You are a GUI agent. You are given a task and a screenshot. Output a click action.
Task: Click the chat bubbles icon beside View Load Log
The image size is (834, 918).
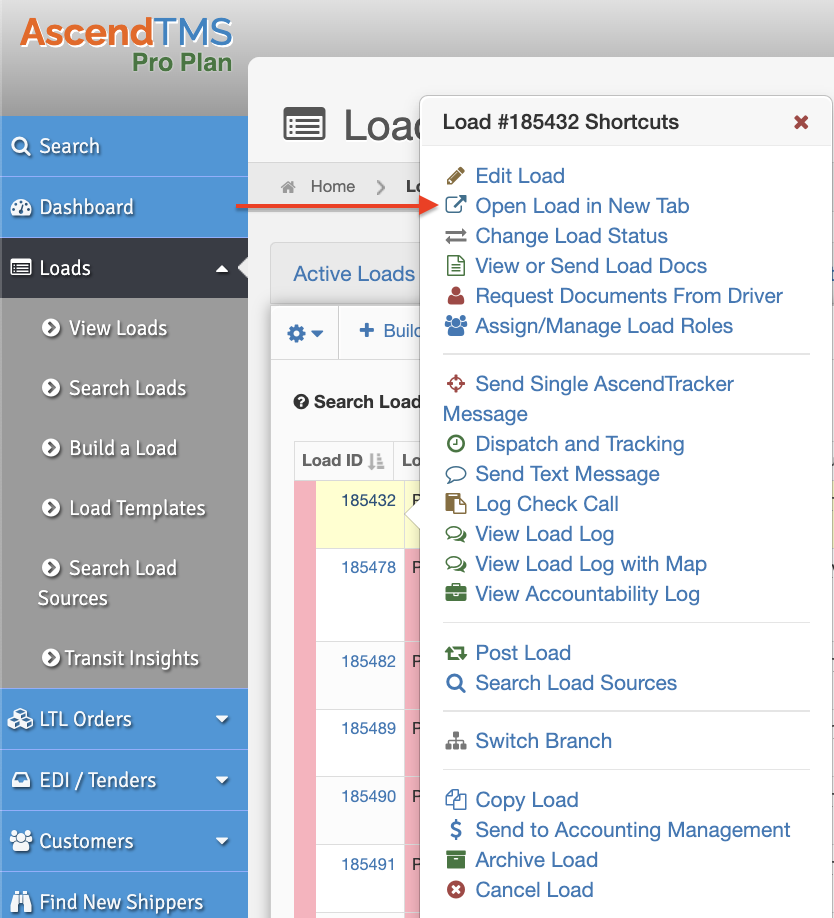(x=455, y=534)
